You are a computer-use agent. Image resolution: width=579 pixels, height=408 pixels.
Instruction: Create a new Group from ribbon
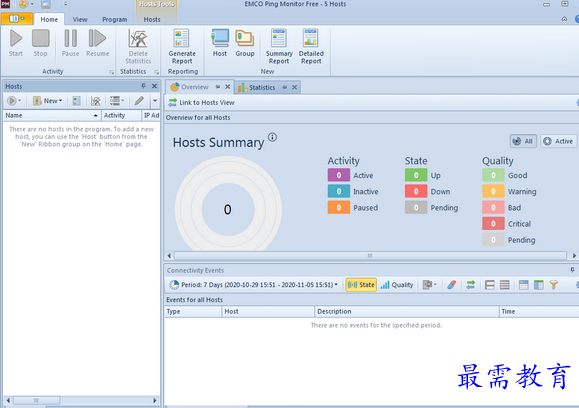pos(245,43)
